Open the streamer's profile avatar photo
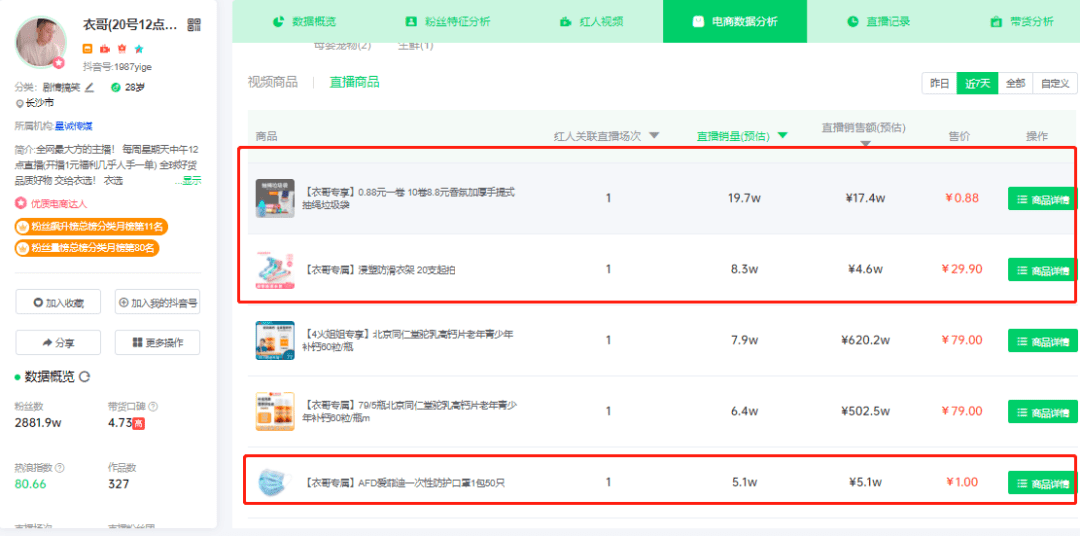 [x=41, y=42]
